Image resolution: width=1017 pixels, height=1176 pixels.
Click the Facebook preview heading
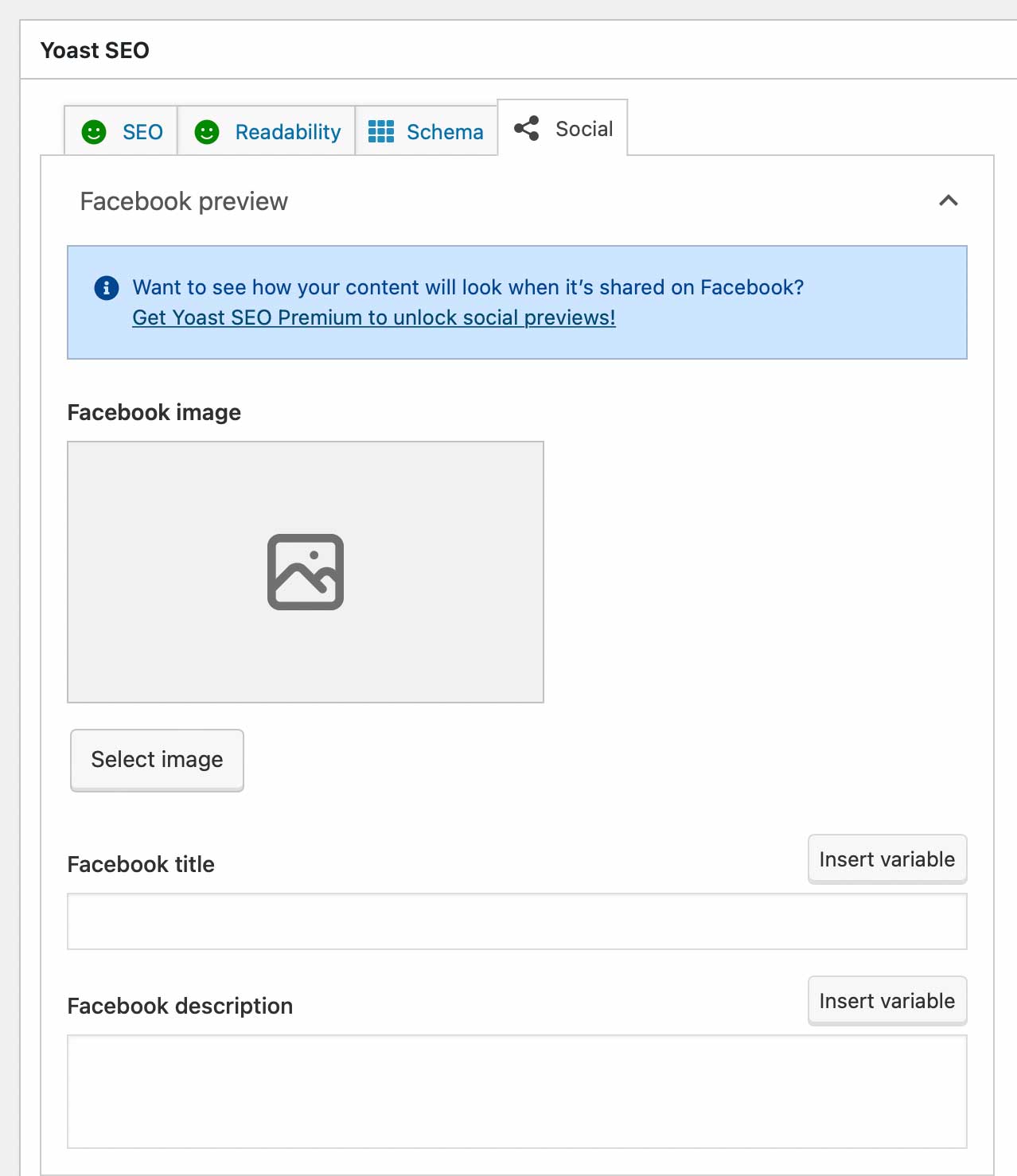[x=184, y=201]
